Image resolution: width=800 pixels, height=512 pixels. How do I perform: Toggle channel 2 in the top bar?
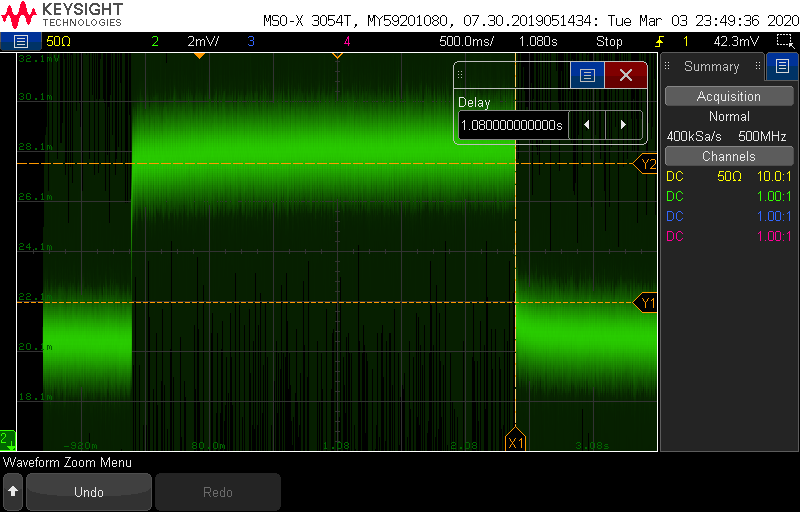click(155, 41)
